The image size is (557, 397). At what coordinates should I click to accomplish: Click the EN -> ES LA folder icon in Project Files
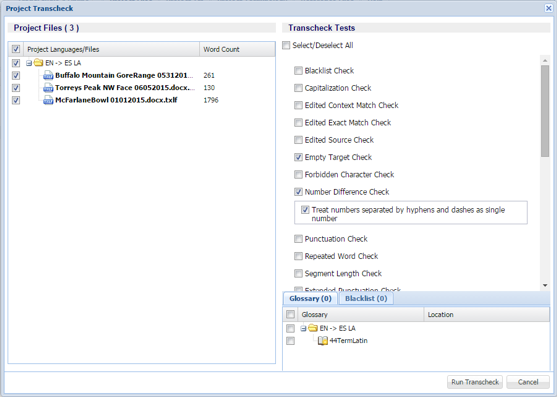click(x=38, y=63)
